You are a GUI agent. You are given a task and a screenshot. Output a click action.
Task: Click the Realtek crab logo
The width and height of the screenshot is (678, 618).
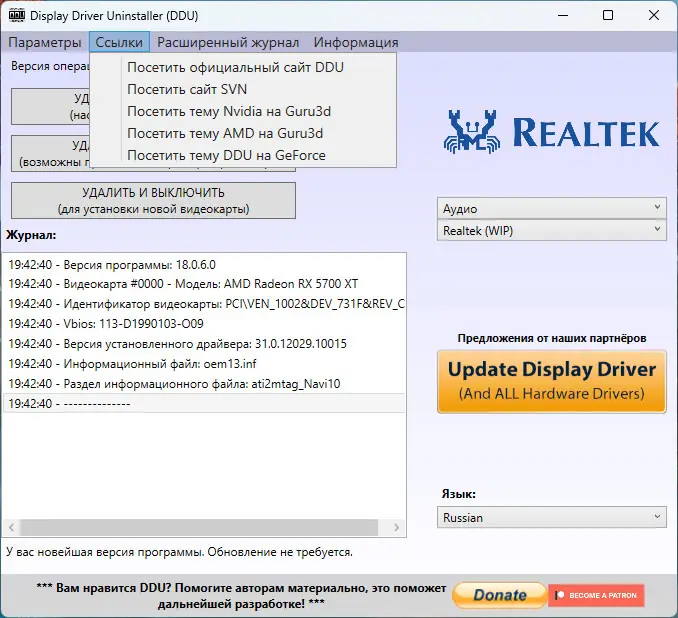pyautogui.click(x=472, y=132)
